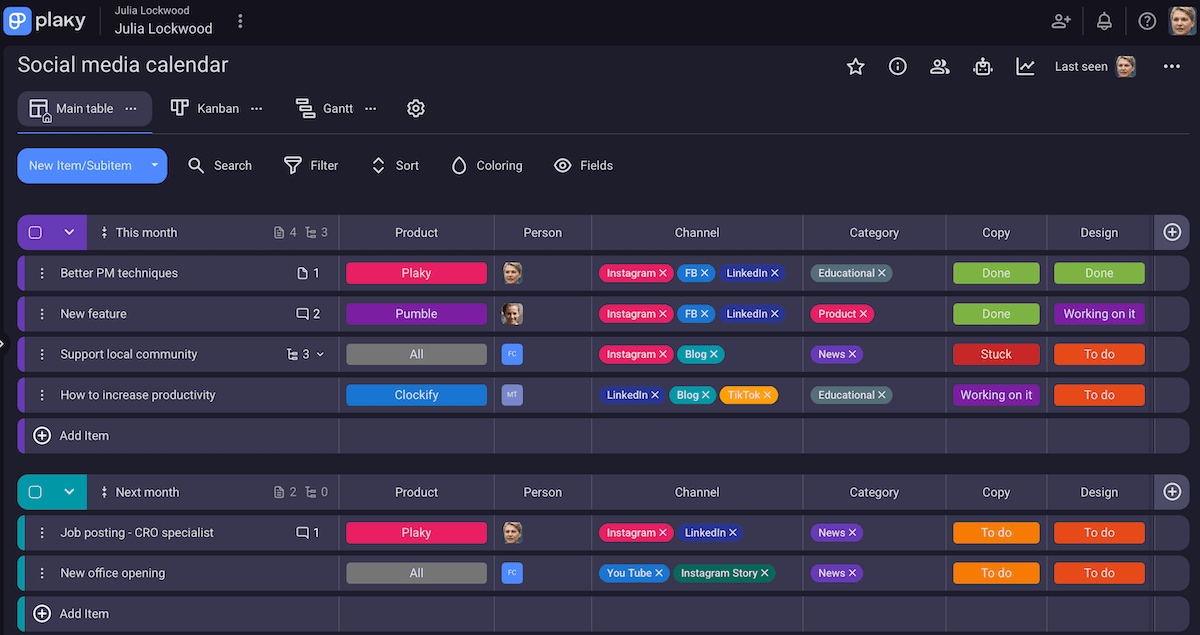Click the Done copy status for New feature
This screenshot has width=1200, height=635.
[996, 313]
